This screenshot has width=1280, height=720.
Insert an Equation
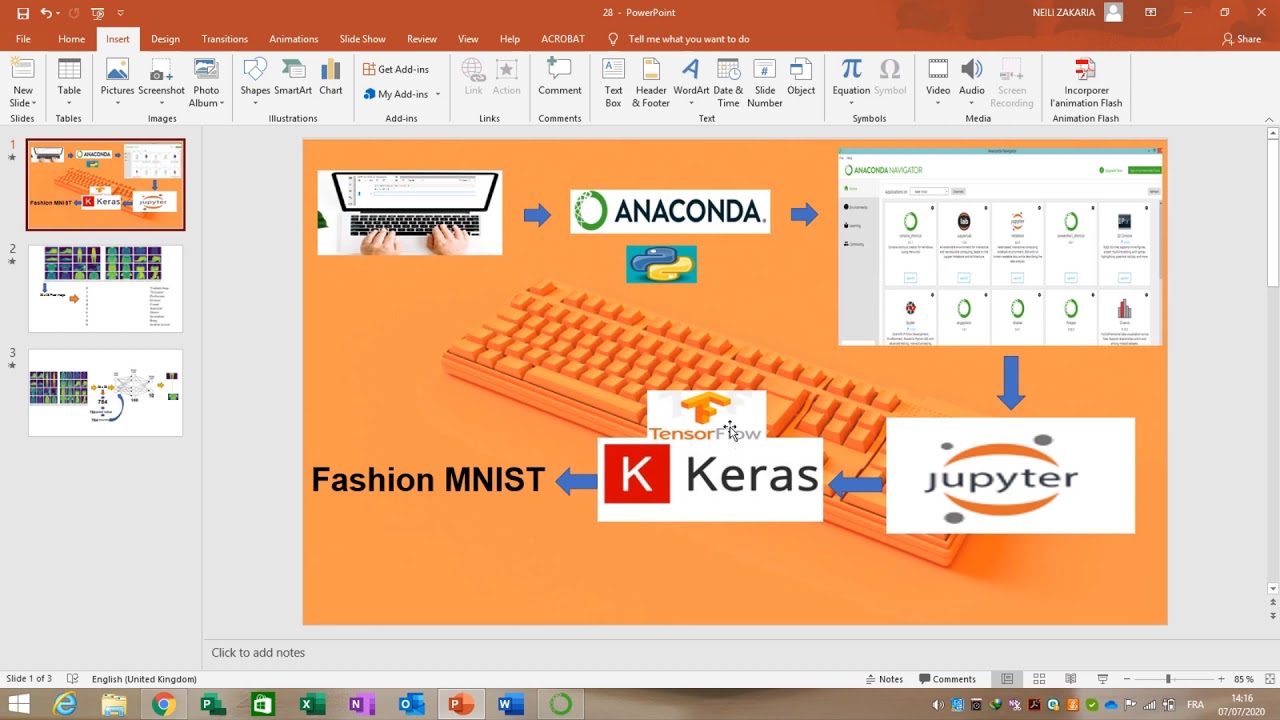click(x=851, y=83)
